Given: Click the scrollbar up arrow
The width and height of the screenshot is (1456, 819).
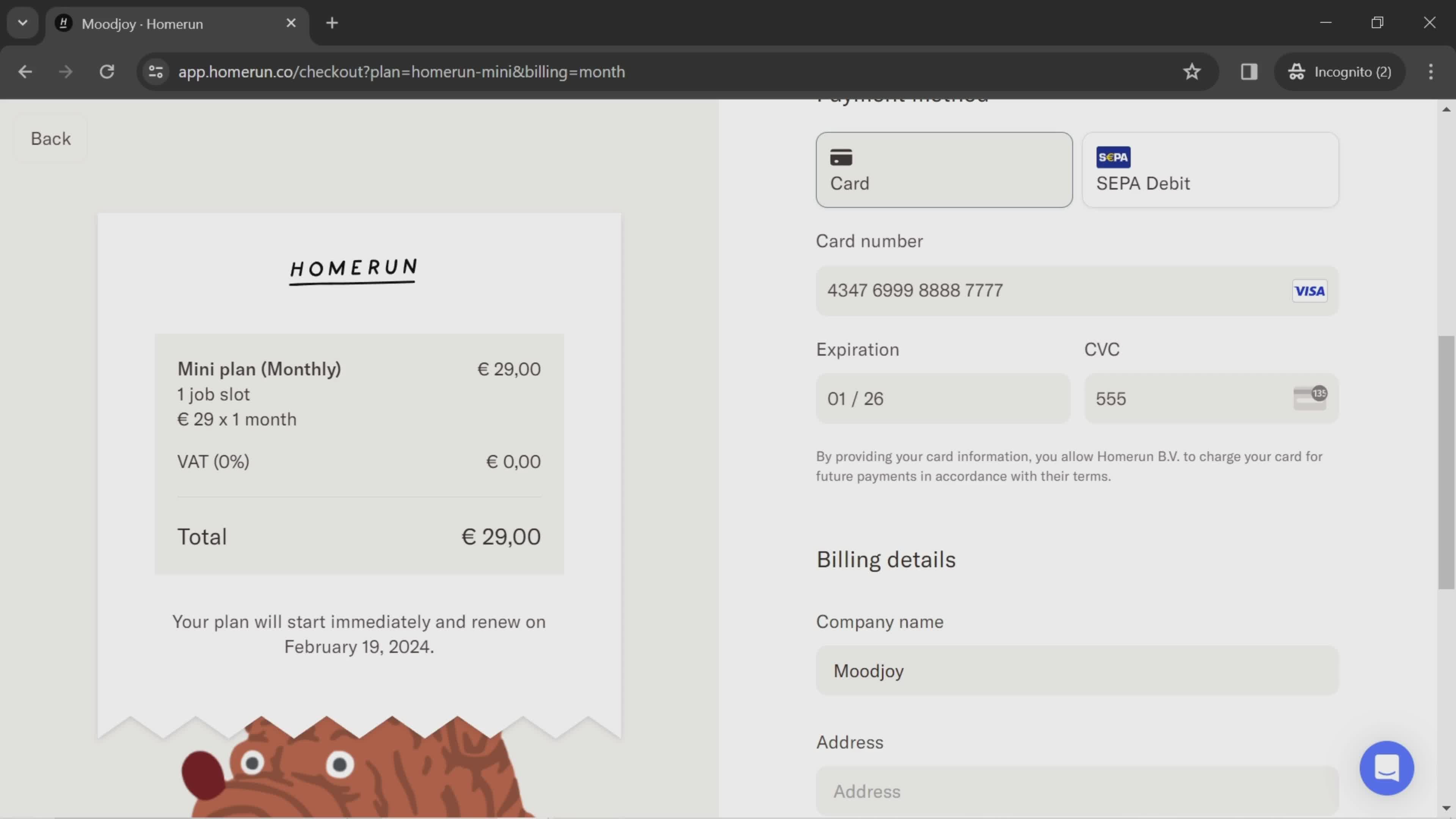Looking at the screenshot, I should pyautogui.click(x=1446, y=109).
